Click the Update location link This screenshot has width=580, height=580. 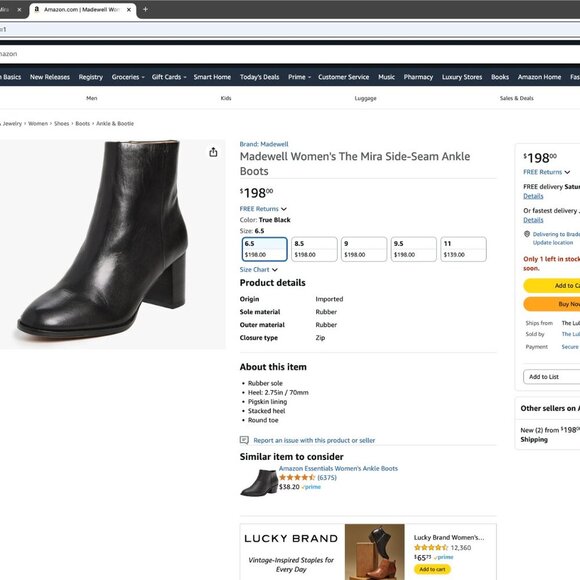click(x=553, y=243)
